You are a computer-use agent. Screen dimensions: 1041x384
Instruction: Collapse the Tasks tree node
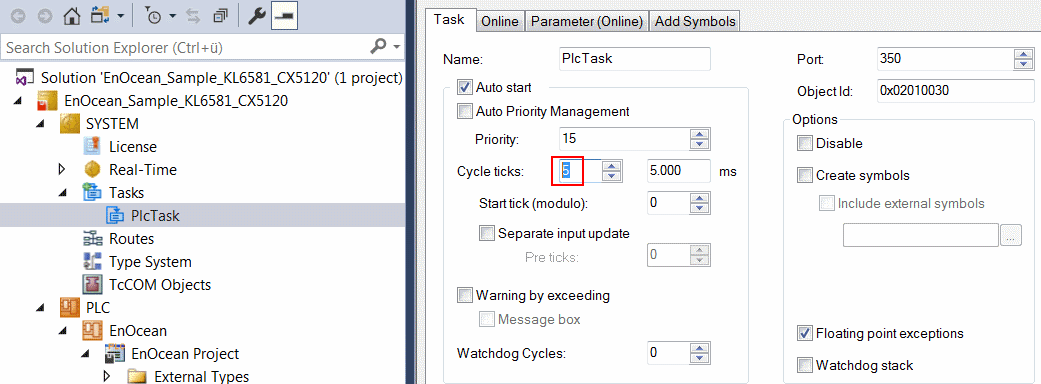coord(63,193)
